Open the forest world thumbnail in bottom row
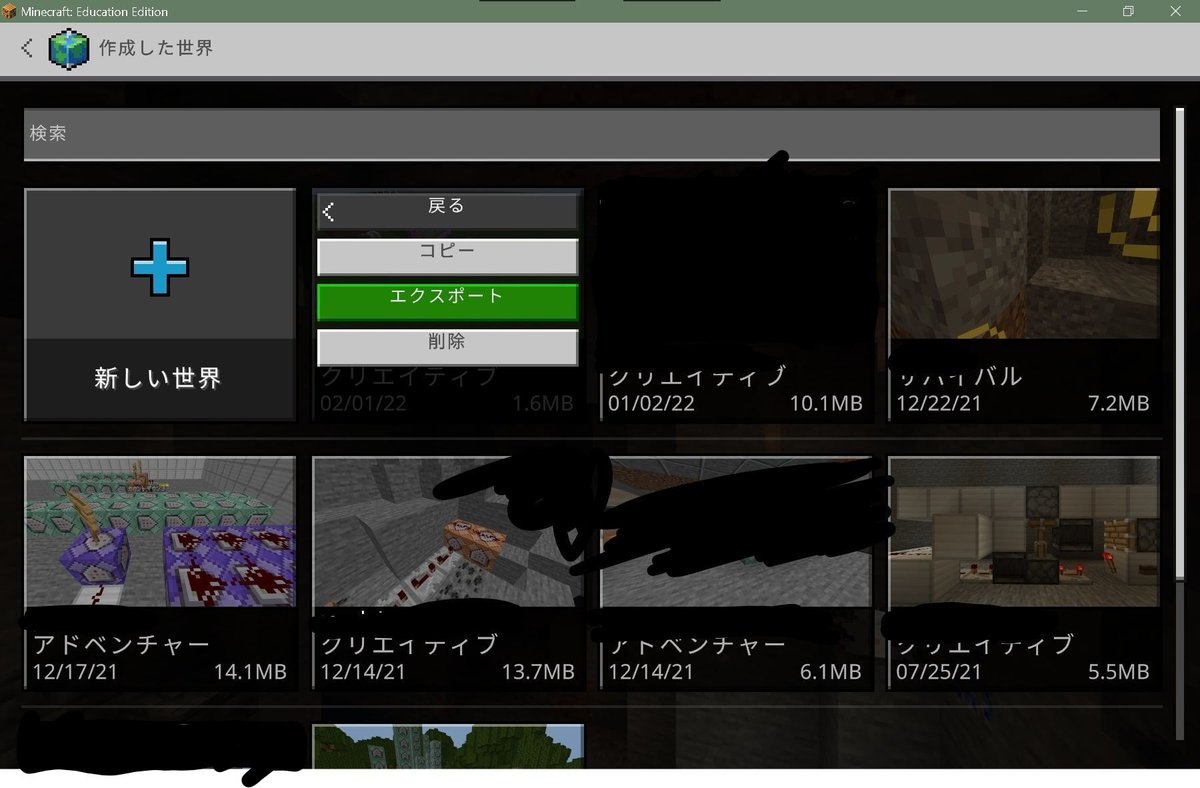Image resolution: width=1200 pixels, height=788 pixels. [x=447, y=747]
